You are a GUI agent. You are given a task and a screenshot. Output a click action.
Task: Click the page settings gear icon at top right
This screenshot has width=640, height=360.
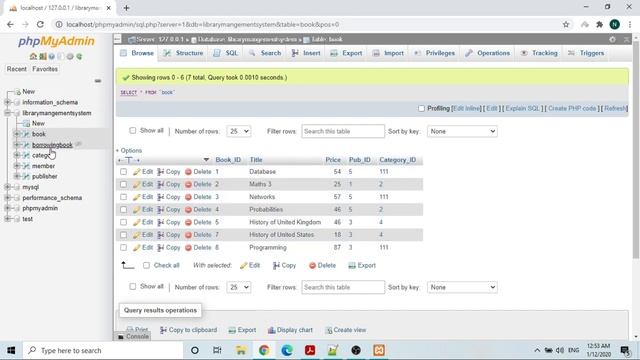[x=613, y=39]
